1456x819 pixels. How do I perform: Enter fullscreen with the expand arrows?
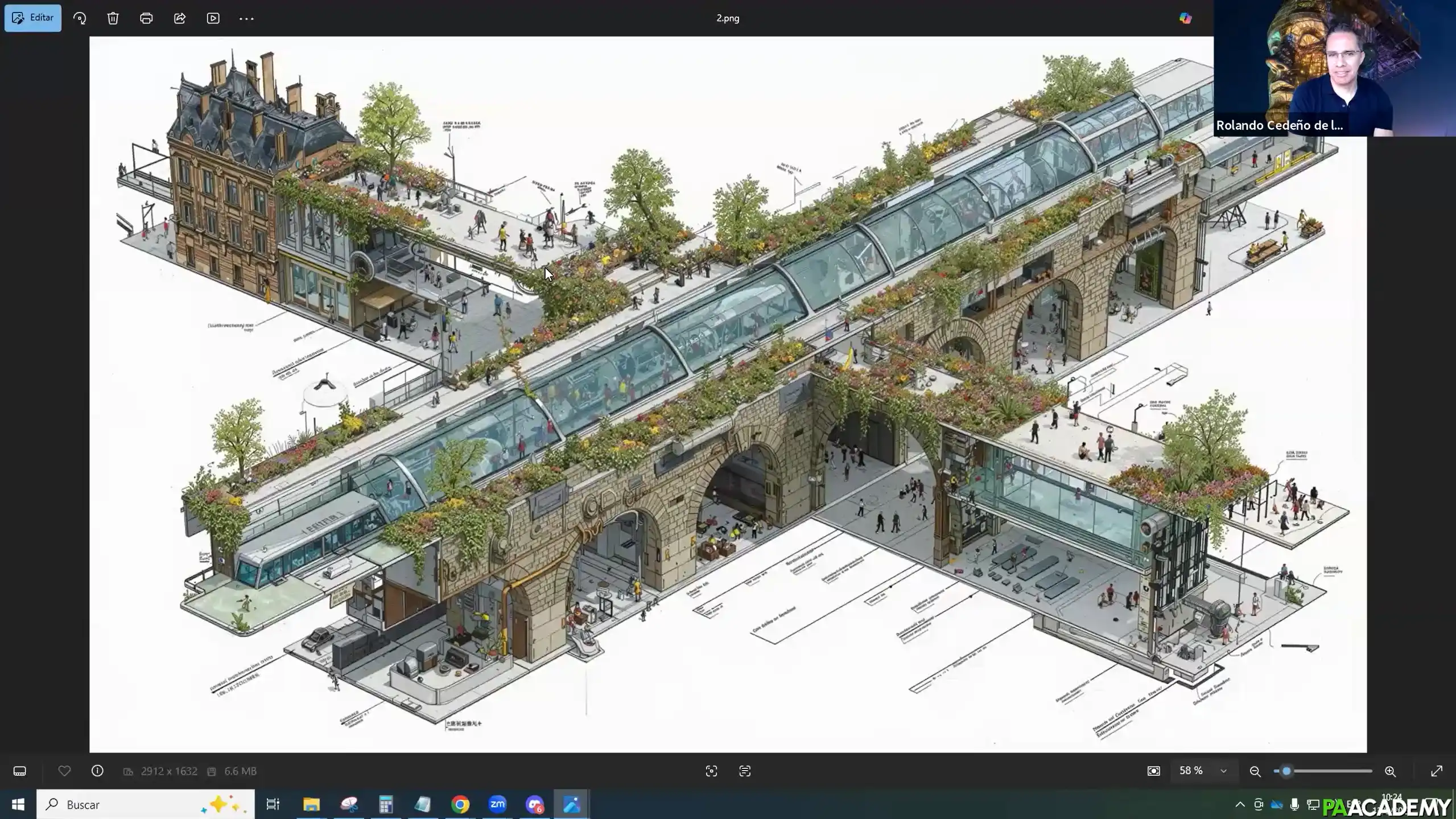pyautogui.click(x=1437, y=771)
